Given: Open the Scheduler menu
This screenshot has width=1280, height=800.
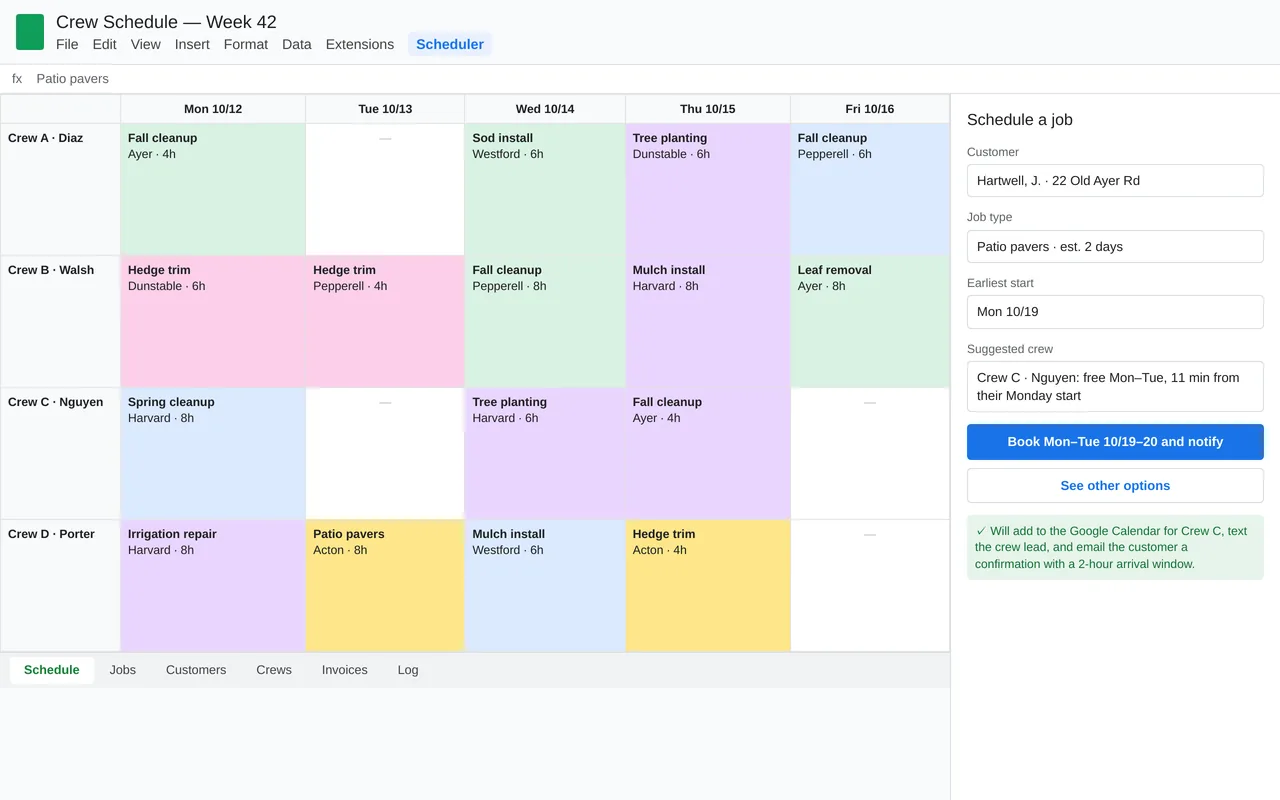Looking at the screenshot, I should [x=450, y=44].
